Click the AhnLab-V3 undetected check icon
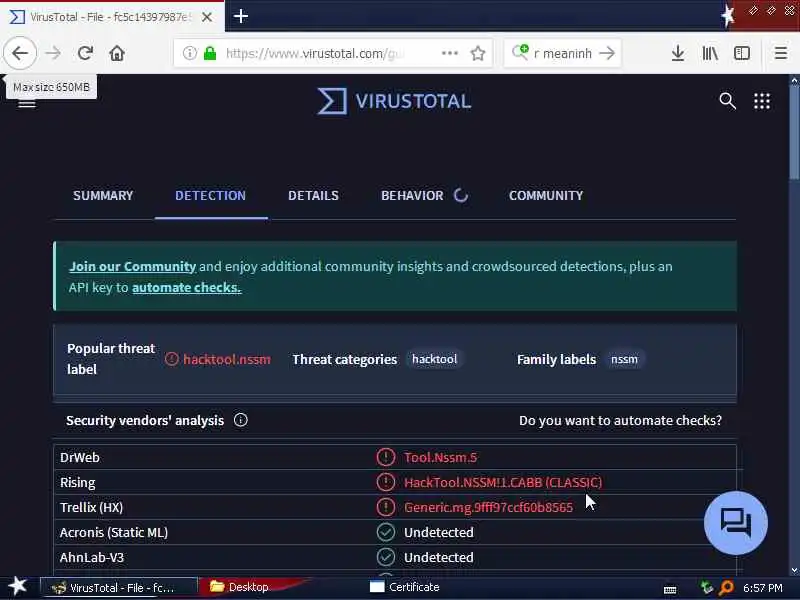The image size is (800, 600). (386, 557)
